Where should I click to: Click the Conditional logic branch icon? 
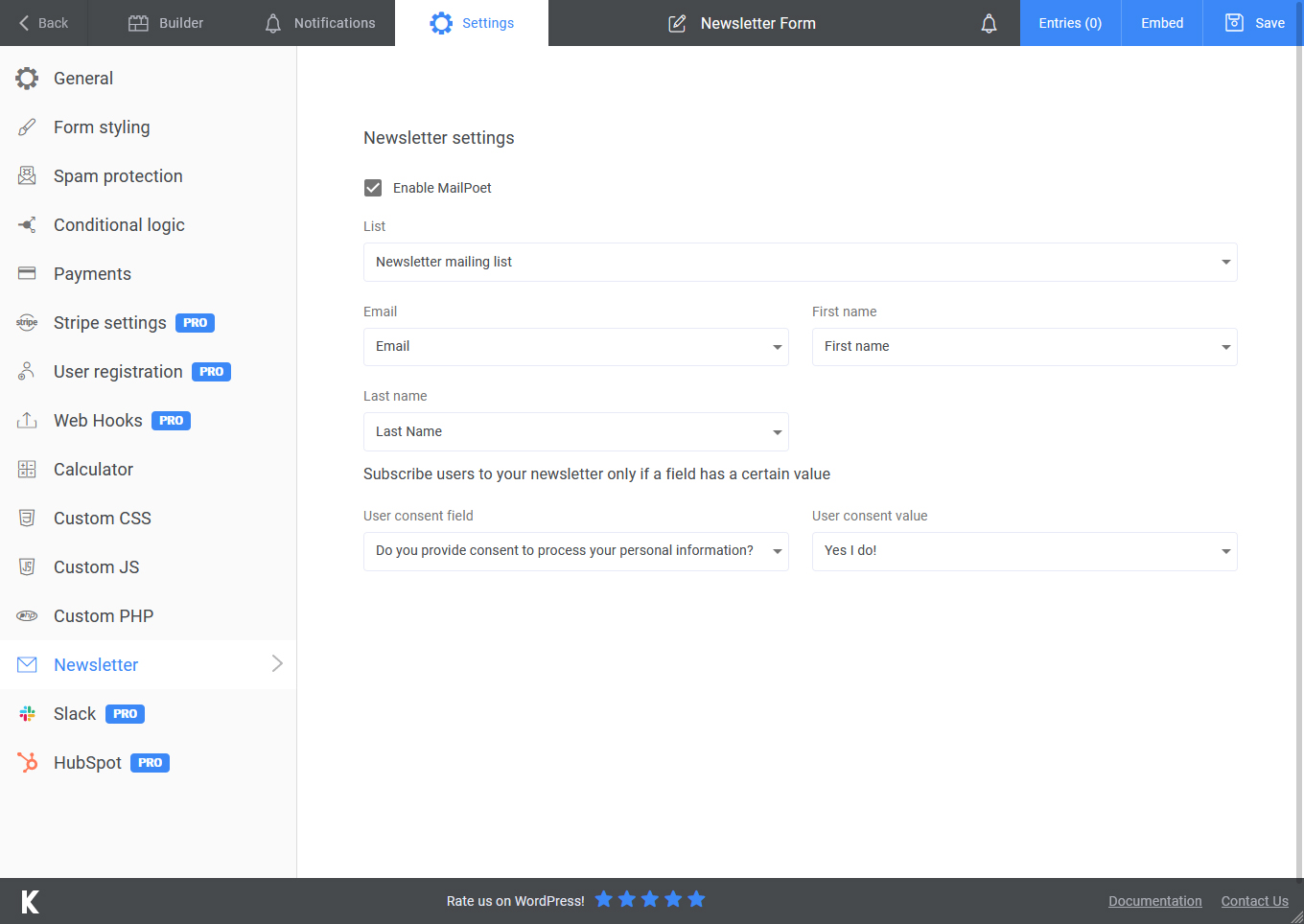(27, 225)
